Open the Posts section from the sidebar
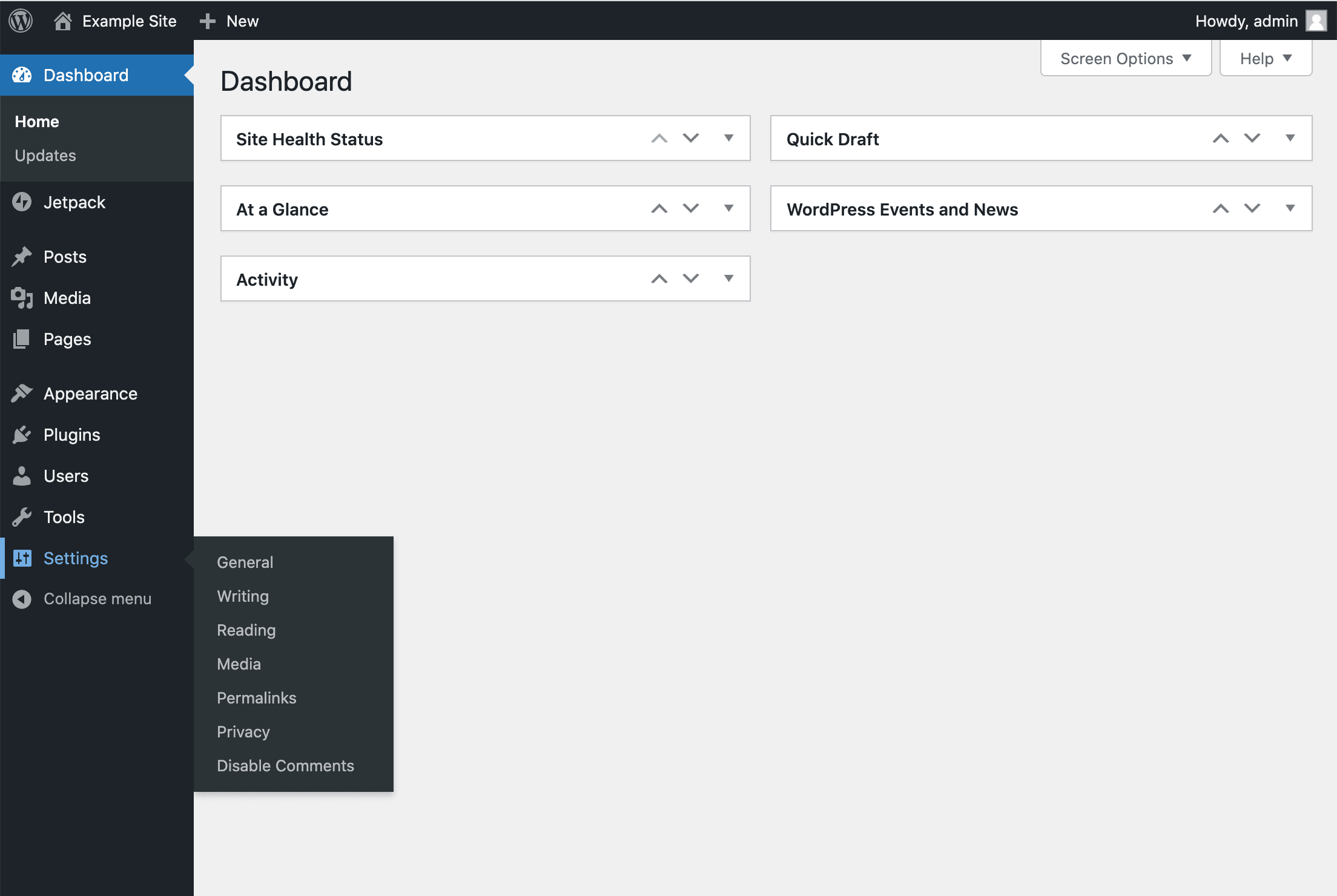The image size is (1337, 896). tap(22, 257)
